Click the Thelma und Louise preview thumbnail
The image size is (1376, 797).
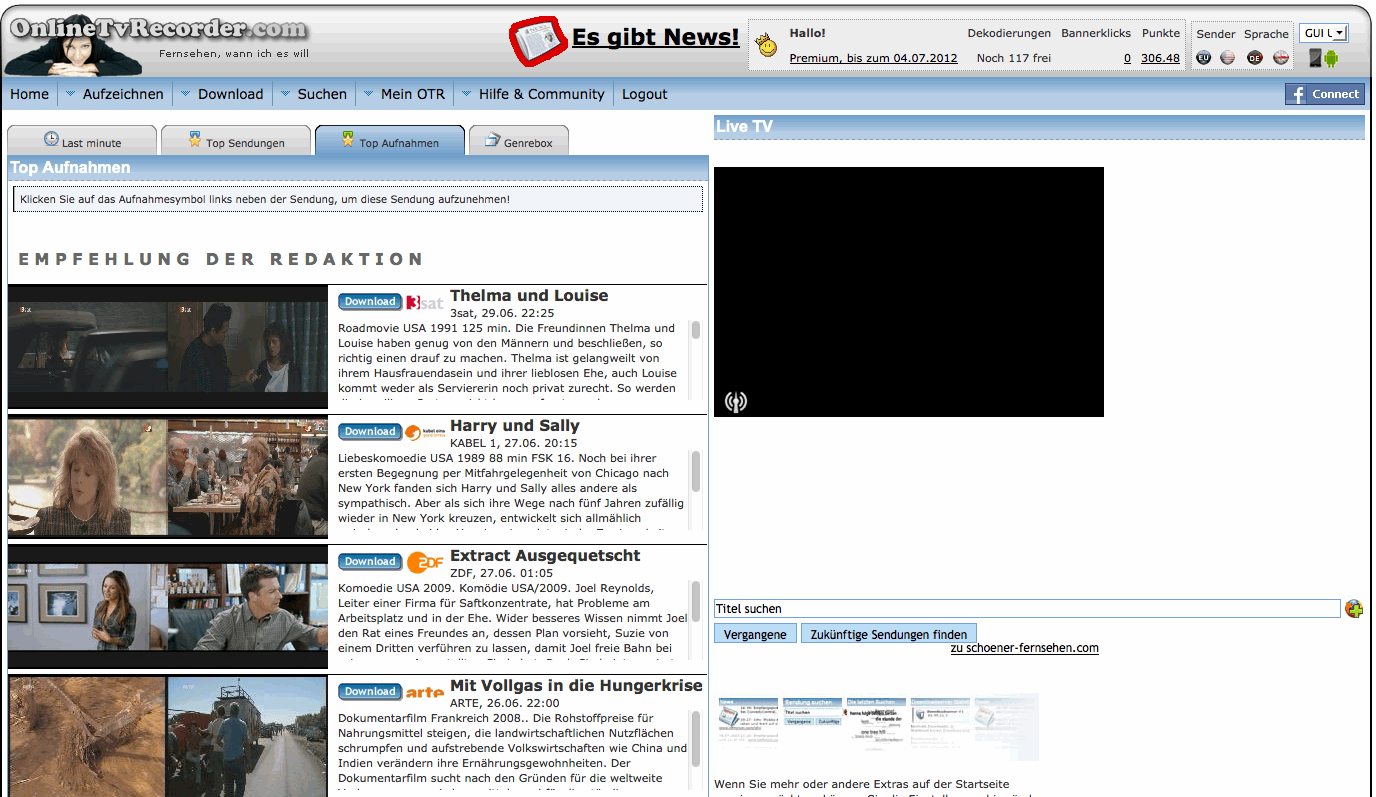pyautogui.click(x=168, y=349)
